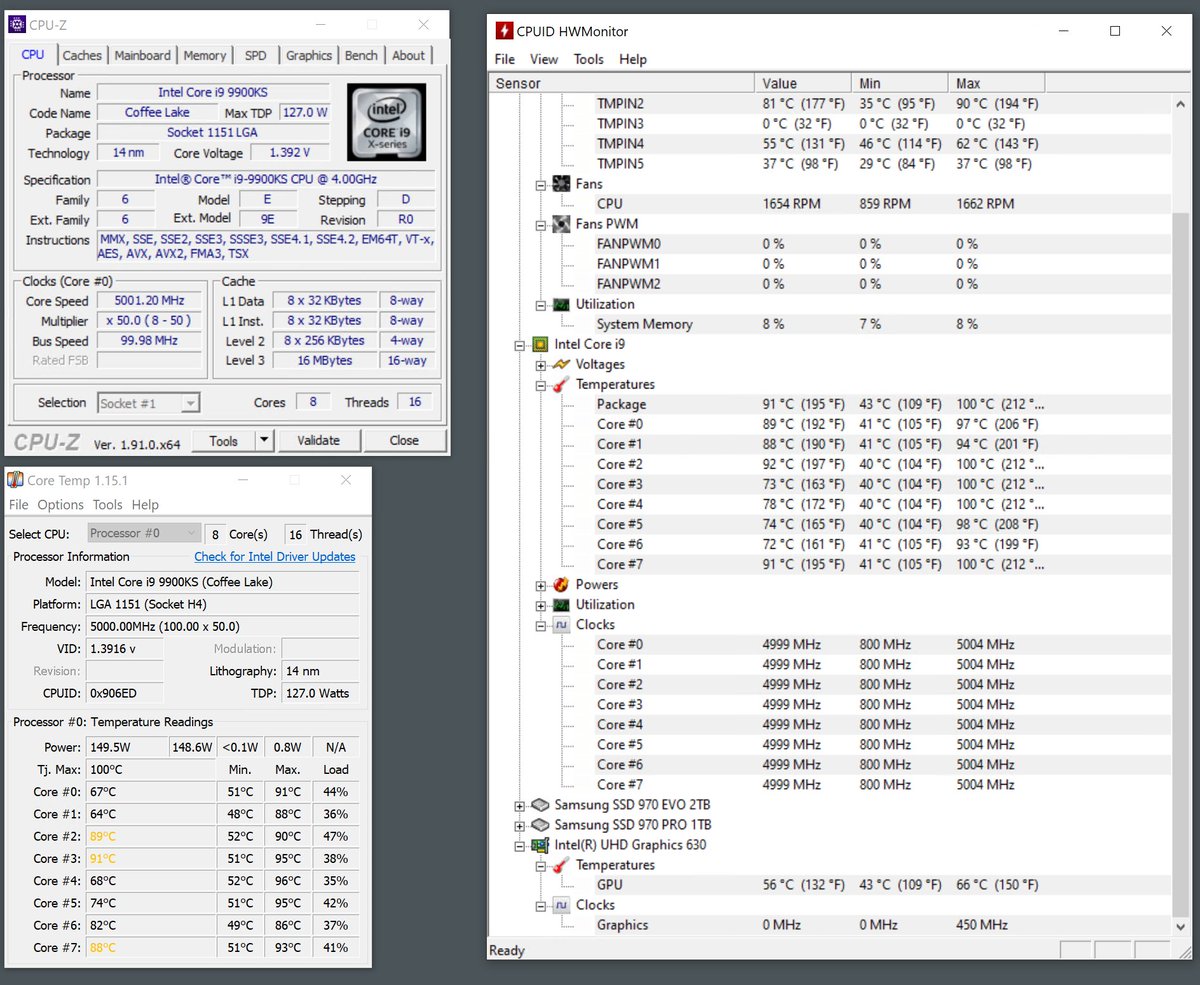1200x985 pixels.
Task: Click the Fans node icon in HWMonitor
Action: (x=561, y=184)
